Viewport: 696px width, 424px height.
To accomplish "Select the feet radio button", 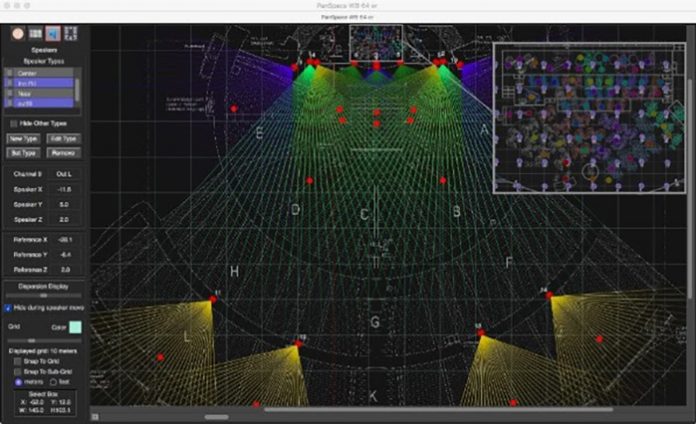I will click(x=53, y=382).
